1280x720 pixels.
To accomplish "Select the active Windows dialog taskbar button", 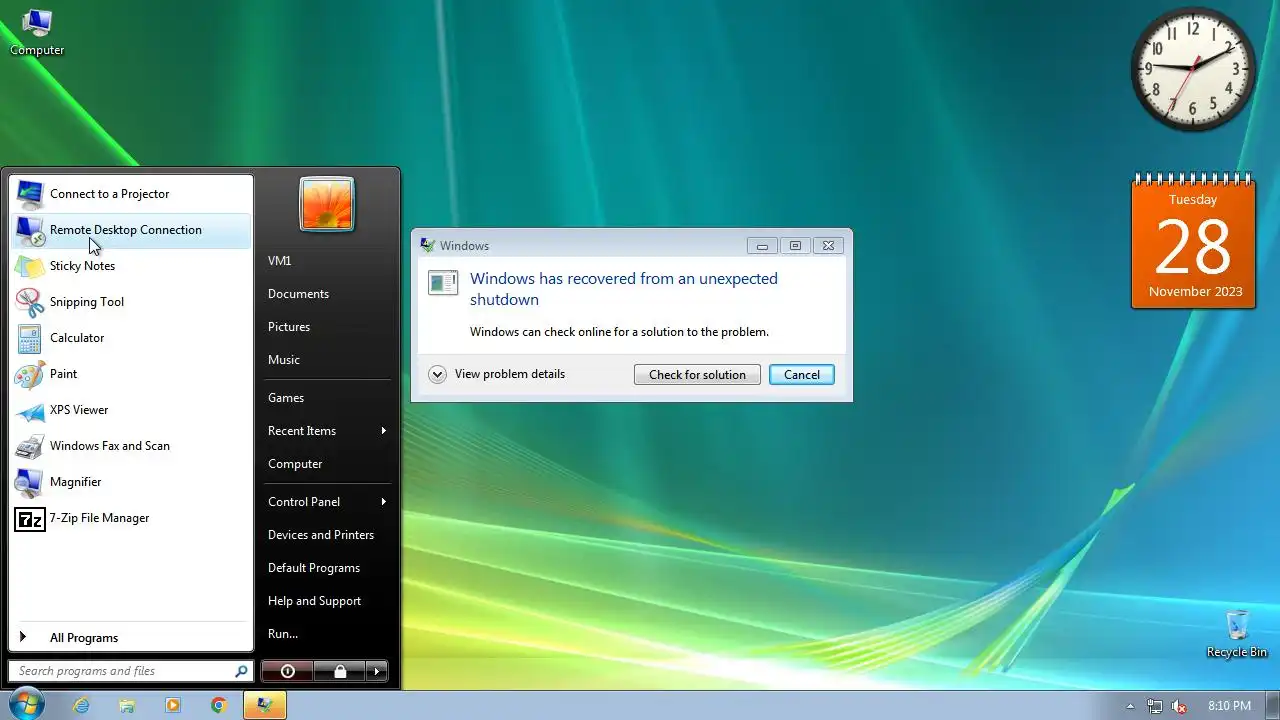I will point(265,705).
